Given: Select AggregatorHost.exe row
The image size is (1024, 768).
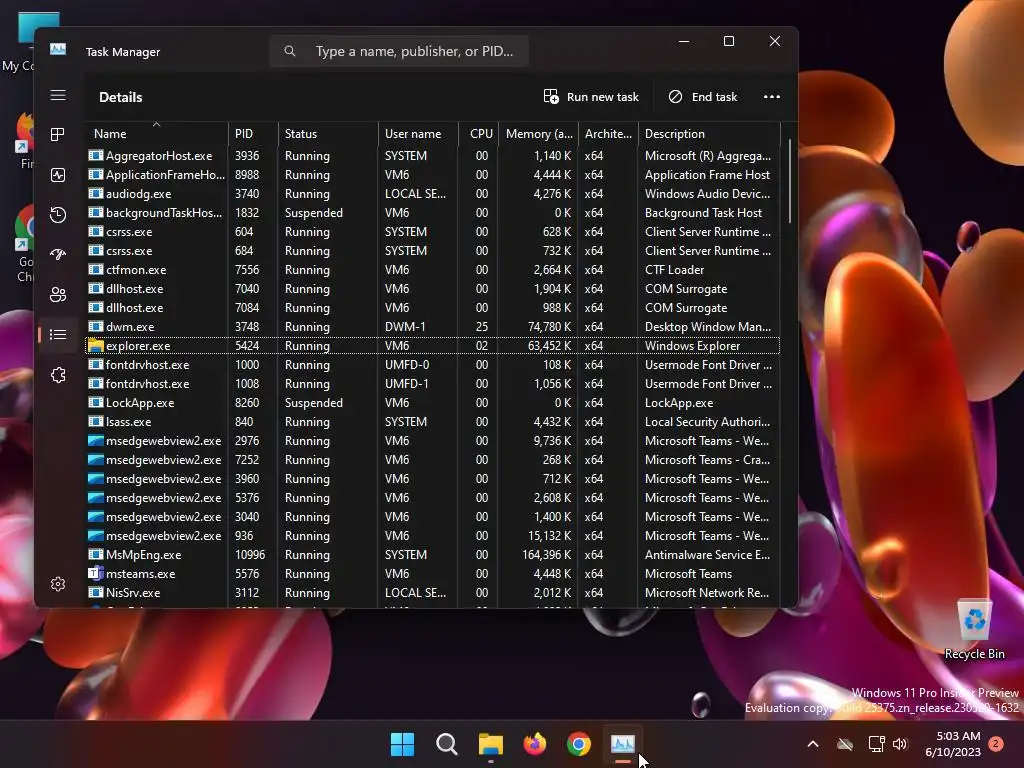Looking at the screenshot, I should coord(432,155).
